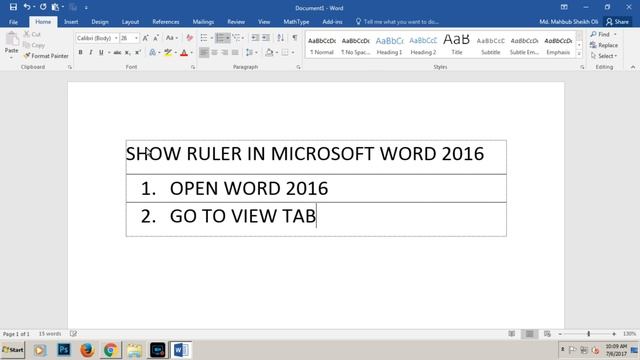
Task: Increase font size with Grow Font
Action: click(x=145, y=38)
